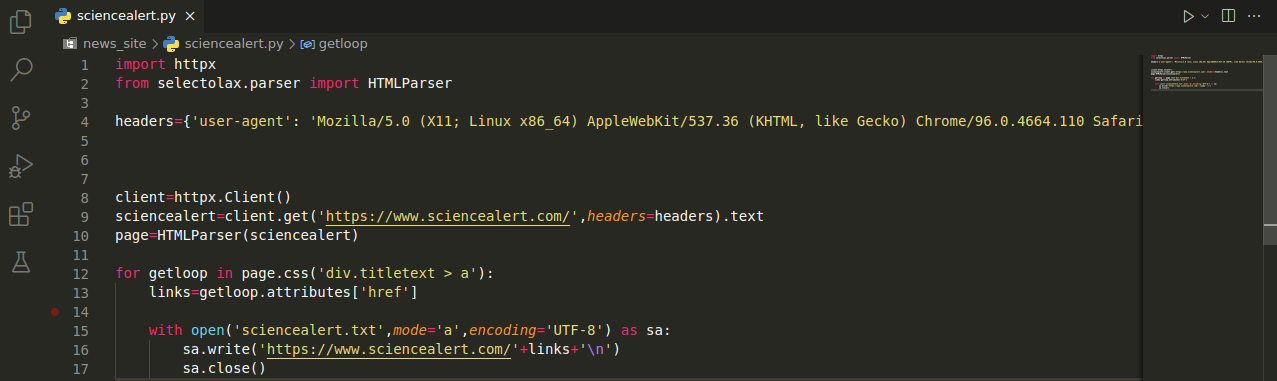Follow the sciencealert URL on line 9

pos(448,217)
